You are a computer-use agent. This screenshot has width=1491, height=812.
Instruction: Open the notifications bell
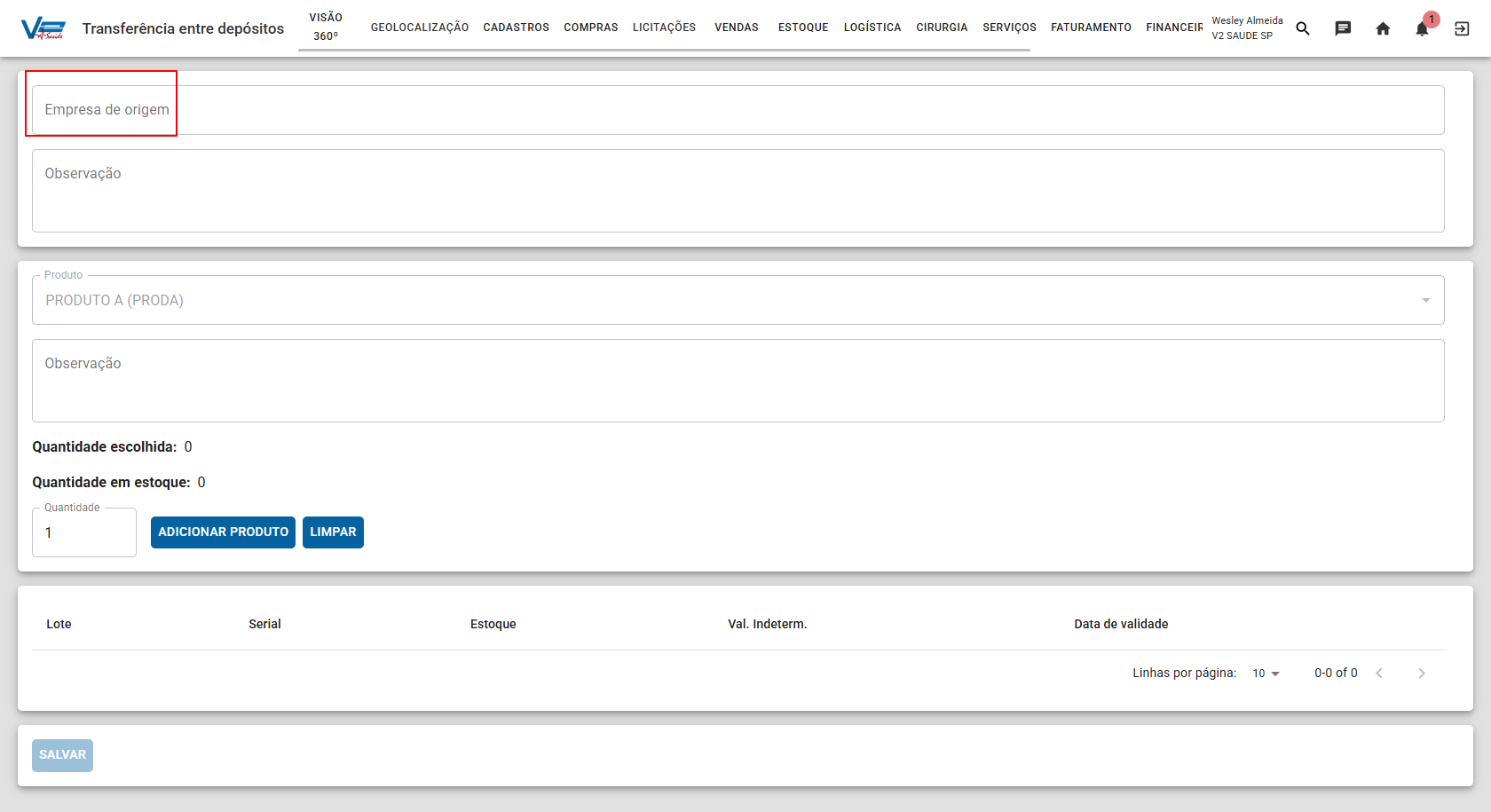[x=1423, y=28]
